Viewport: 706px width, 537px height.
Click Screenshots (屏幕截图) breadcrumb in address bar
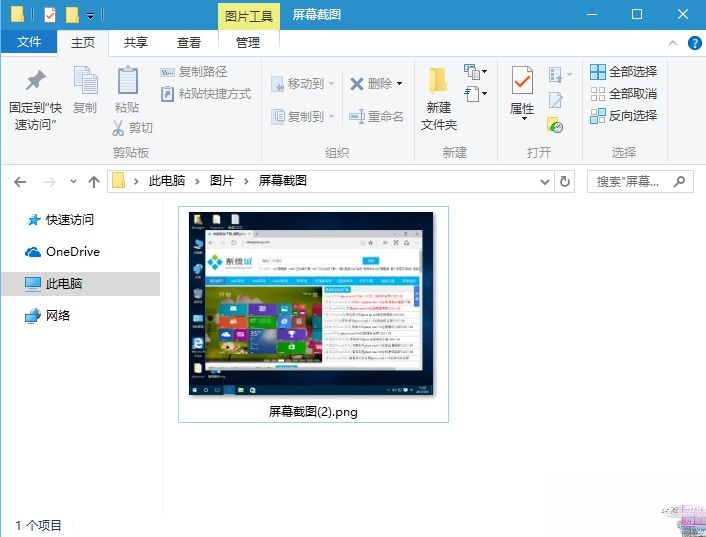pyautogui.click(x=283, y=181)
